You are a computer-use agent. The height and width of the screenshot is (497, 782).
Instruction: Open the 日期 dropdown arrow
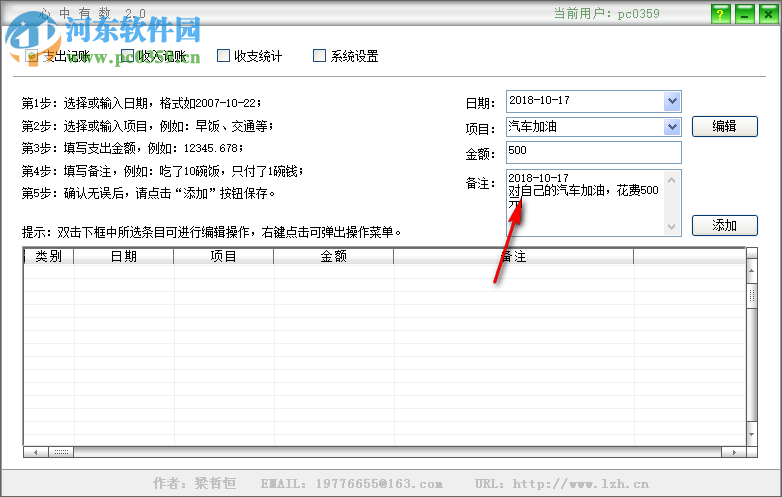click(x=672, y=101)
